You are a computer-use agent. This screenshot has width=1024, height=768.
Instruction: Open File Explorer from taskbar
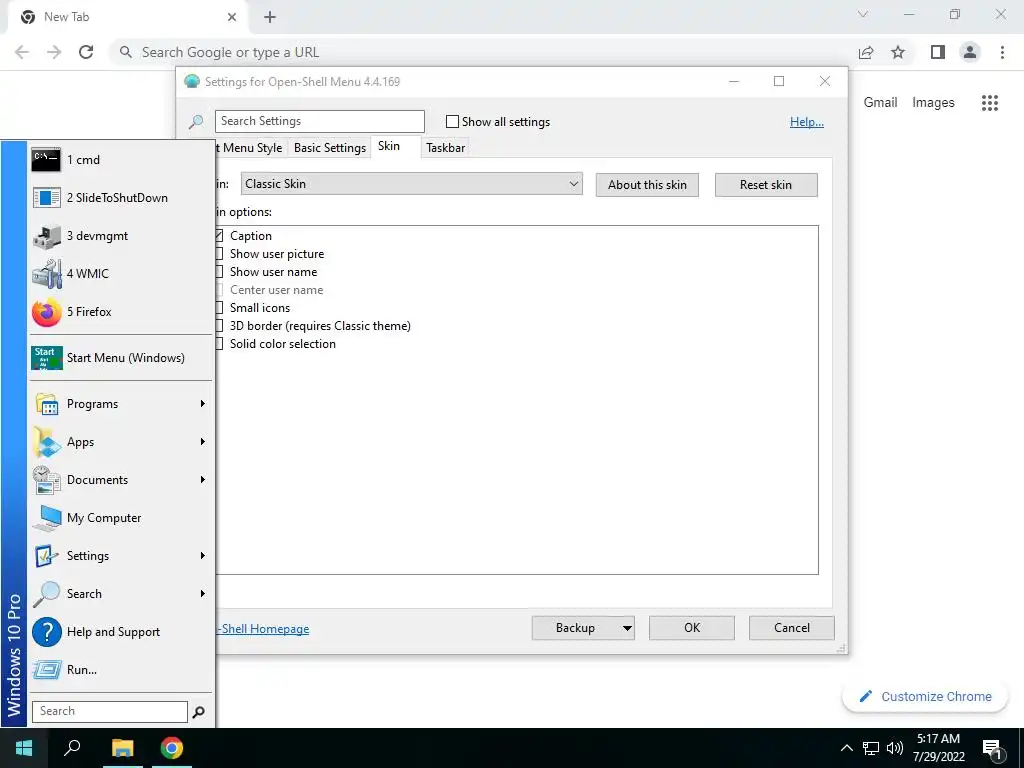122,748
